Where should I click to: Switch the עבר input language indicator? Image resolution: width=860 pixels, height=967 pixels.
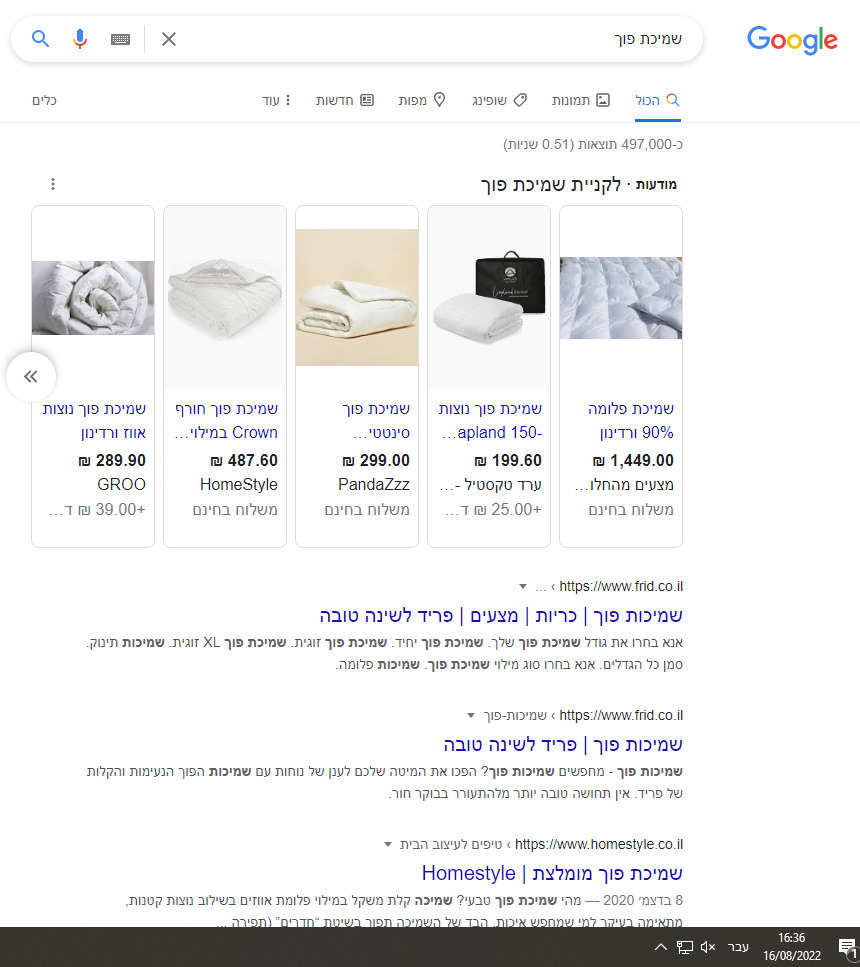[x=738, y=947]
